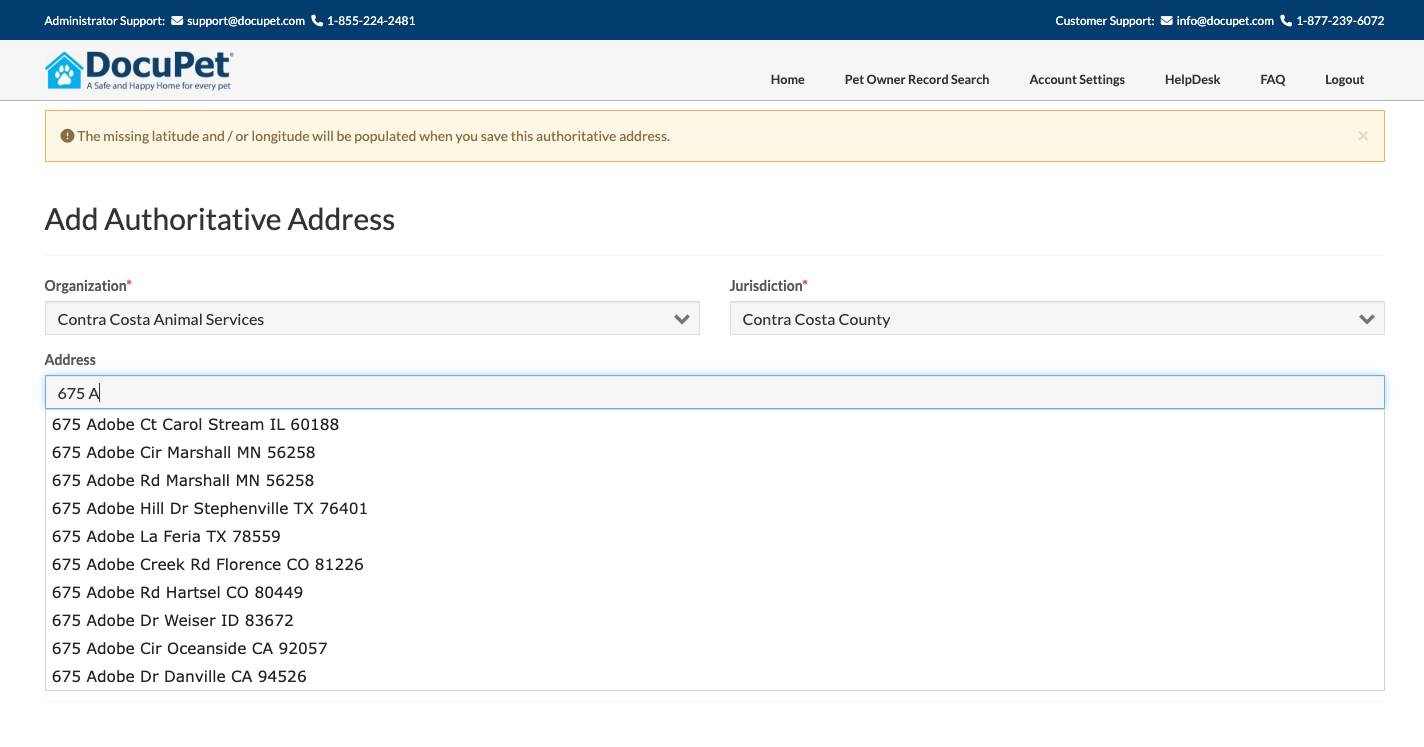The image size is (1424, 747).
Task: Click the envelope icon beside support@docupet.com
Action: [177, 21]
